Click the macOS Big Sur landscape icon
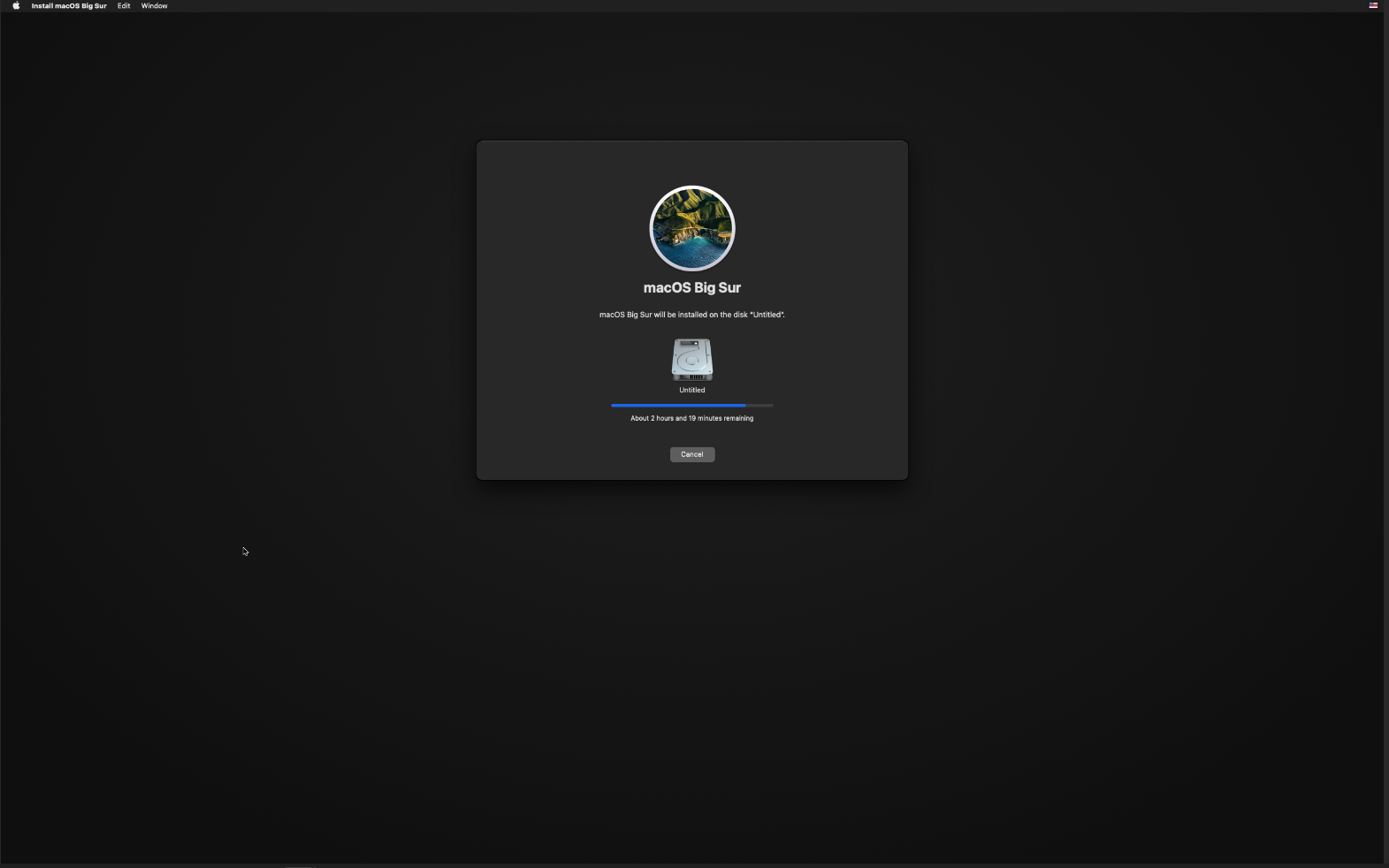 692,228
